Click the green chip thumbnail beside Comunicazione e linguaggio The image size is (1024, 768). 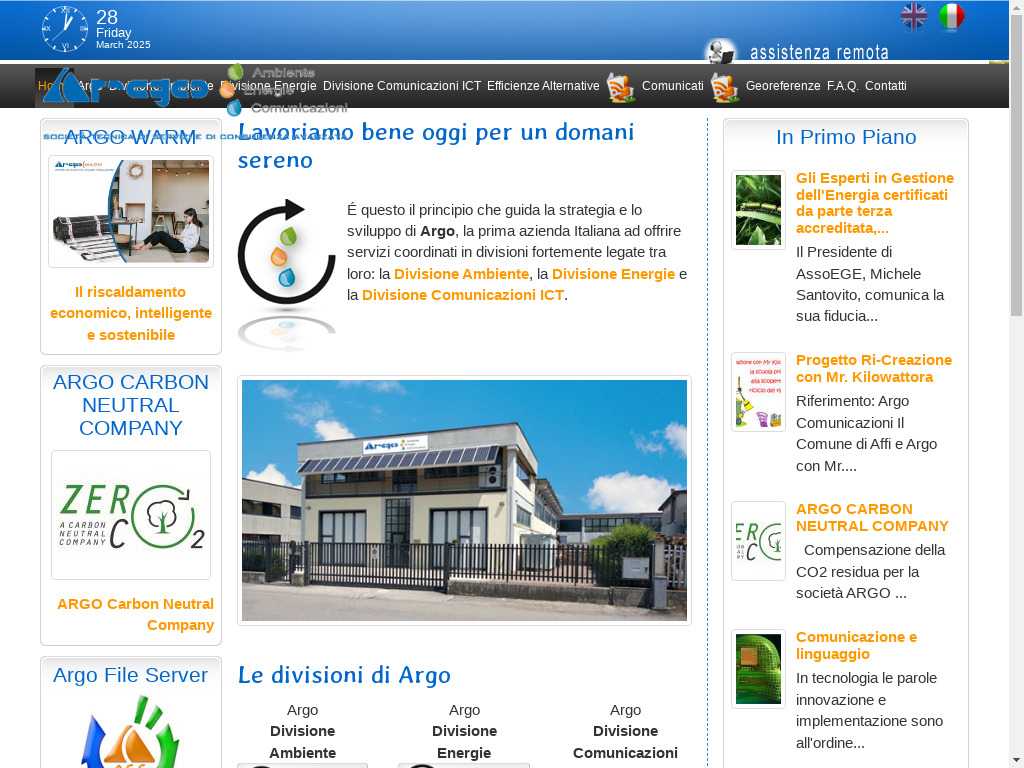click(758, 669)
